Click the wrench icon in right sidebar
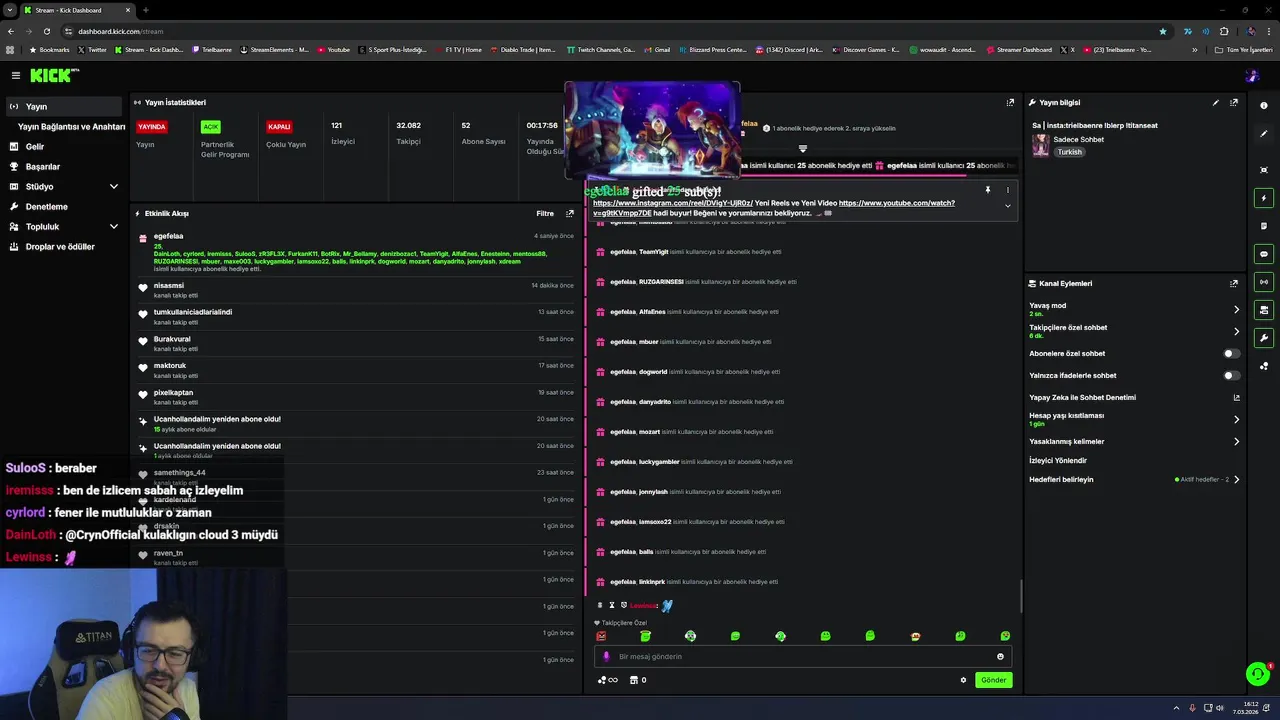 (x=1264, y=338)
